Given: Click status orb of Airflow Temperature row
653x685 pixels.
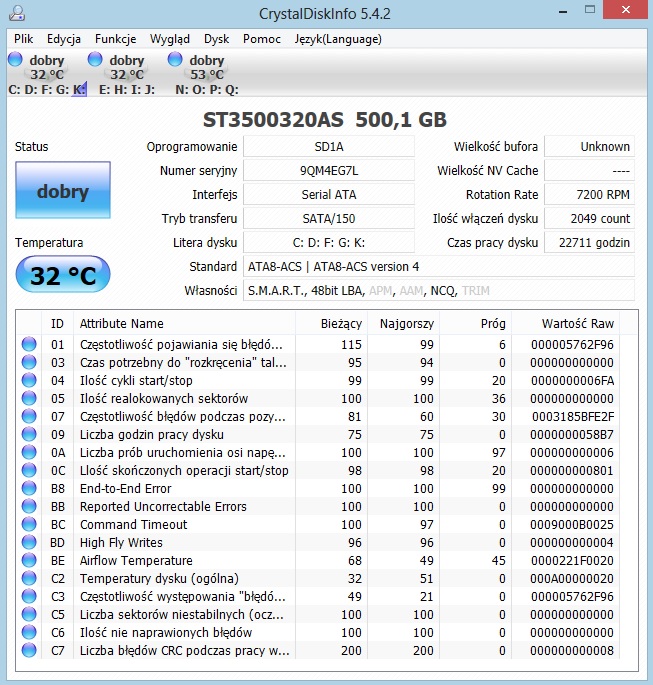Looking at the screenshot, I should coord(29,560).
